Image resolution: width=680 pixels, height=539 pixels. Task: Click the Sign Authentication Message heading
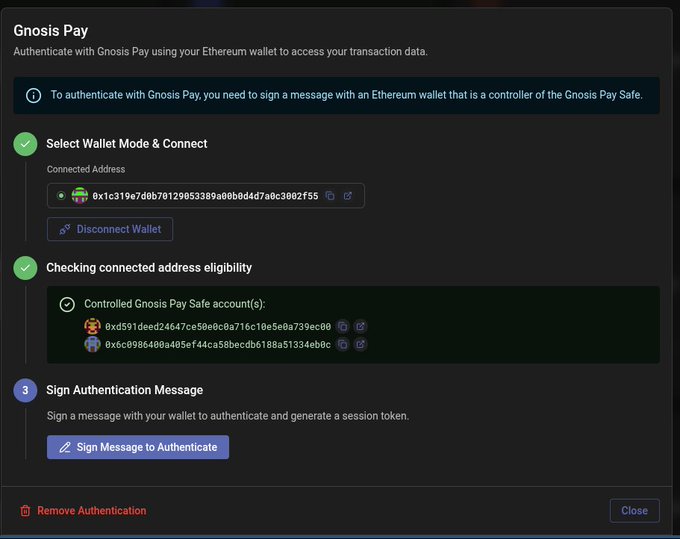pos(124,390)
